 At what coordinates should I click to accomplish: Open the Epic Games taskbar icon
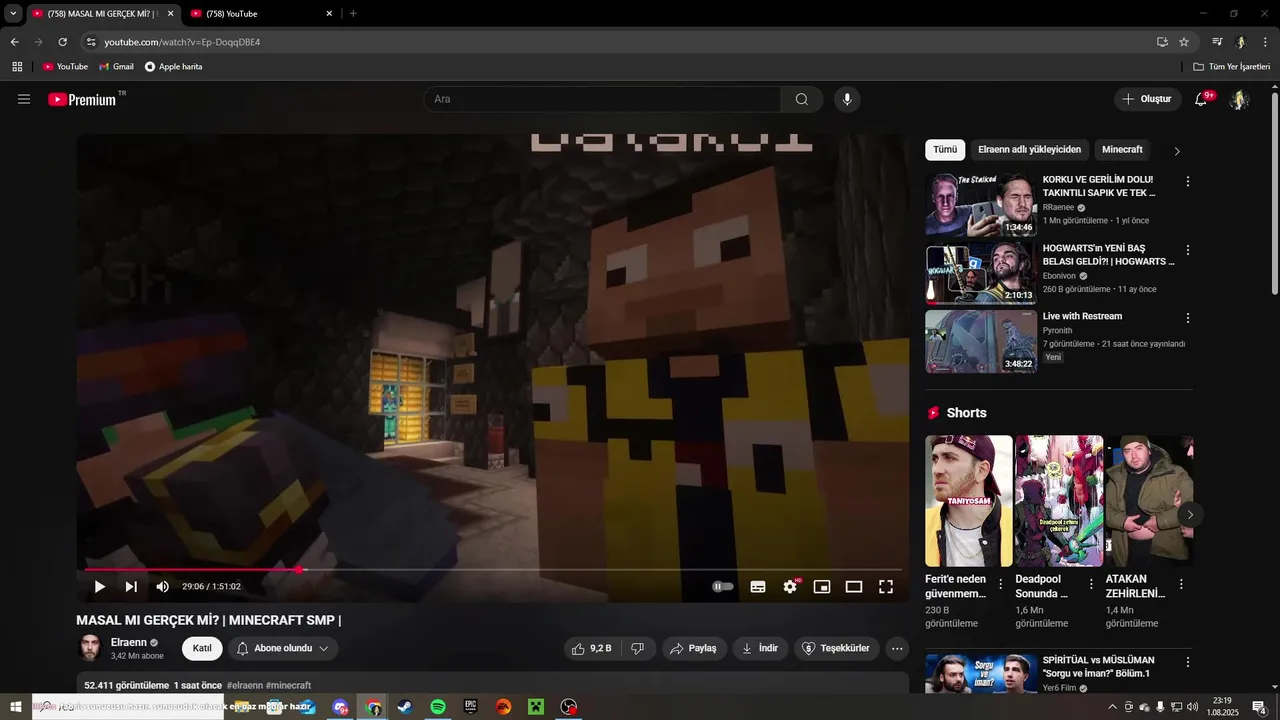[471, 707]
